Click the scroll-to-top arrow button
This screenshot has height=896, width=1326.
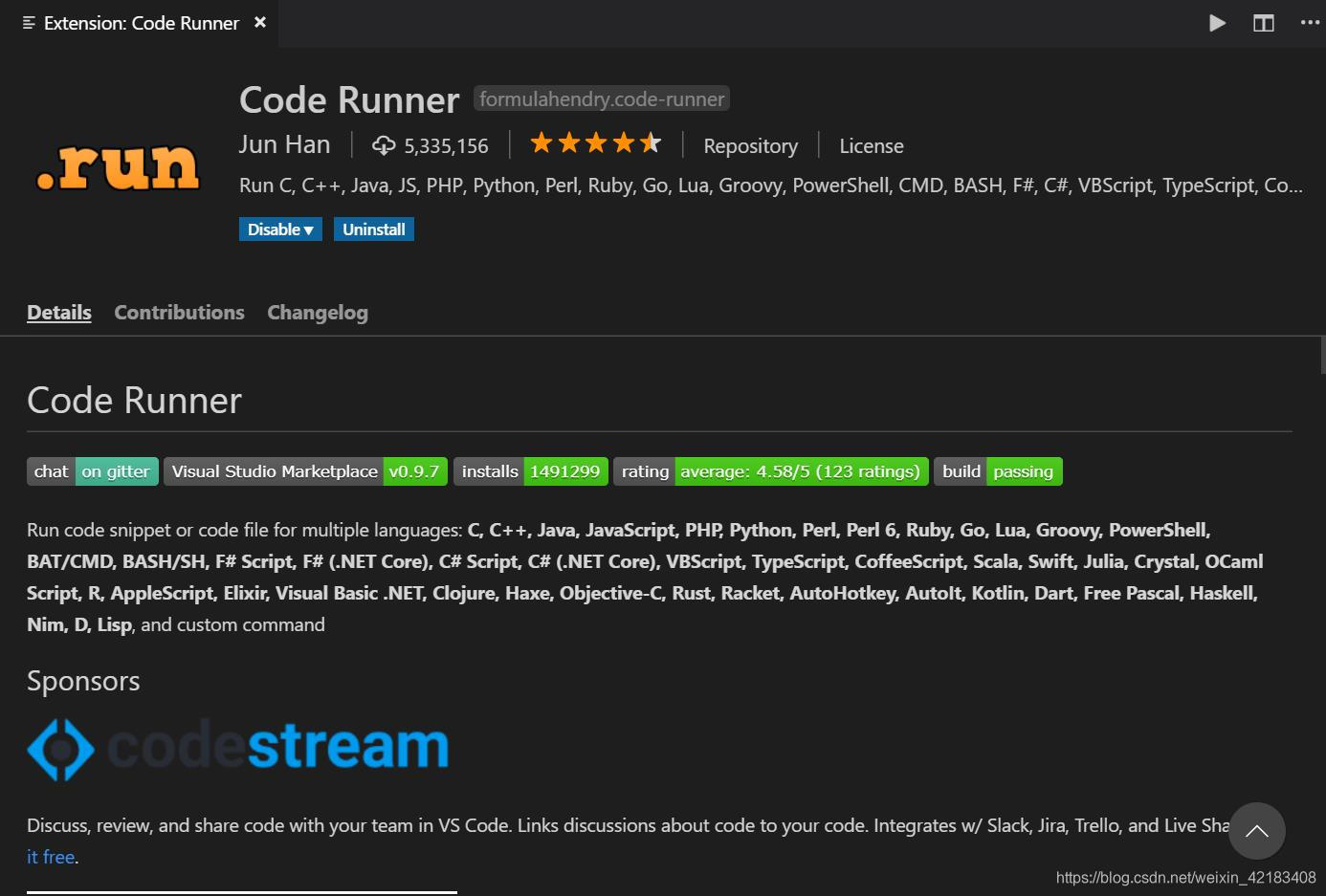pyautogui.click(x=1257, y=831)
